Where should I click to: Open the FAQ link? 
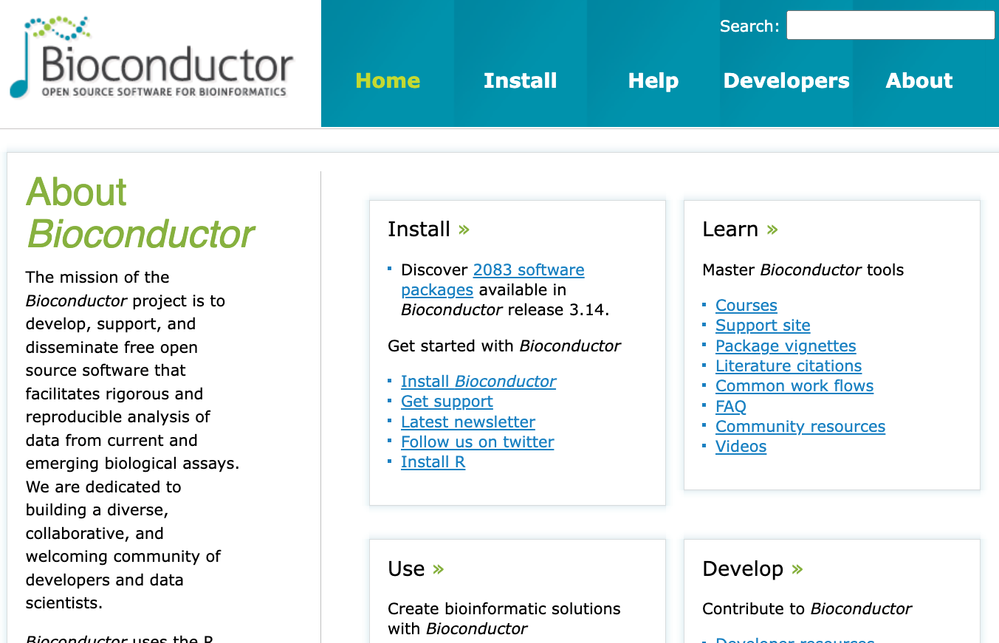pos(730,406)
